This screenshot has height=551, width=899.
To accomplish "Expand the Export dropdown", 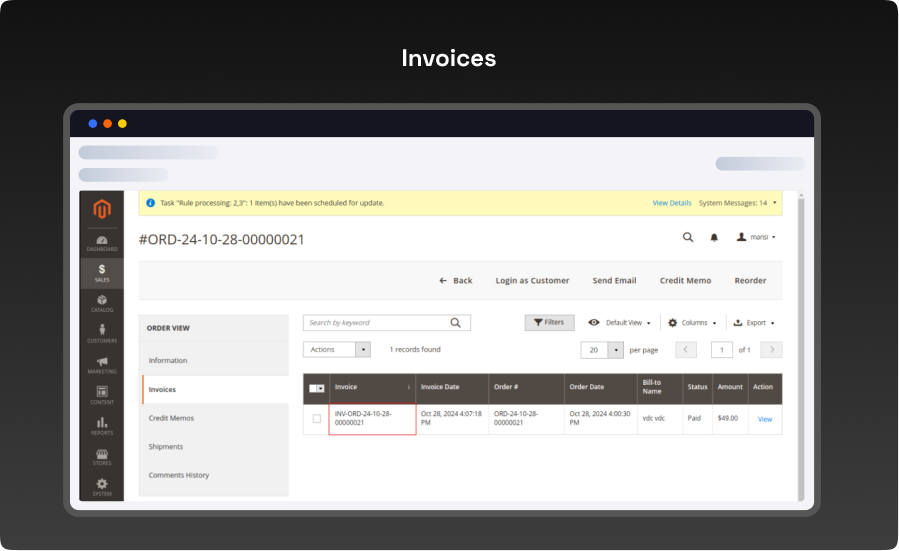I will (x=754, y=323).
